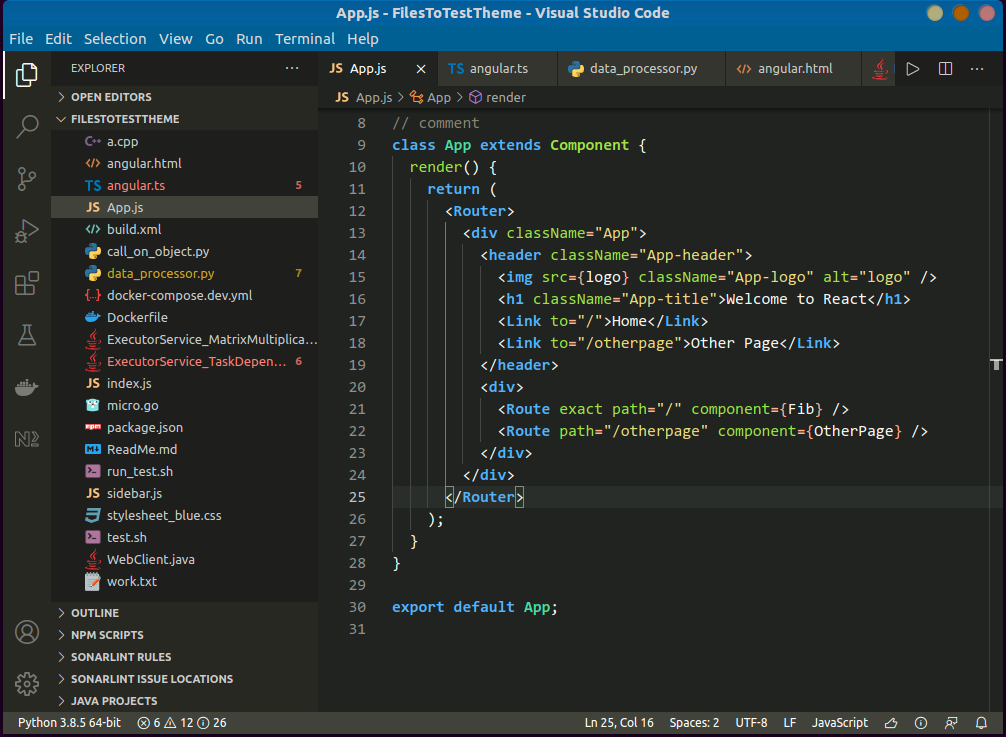The height and width of the screenshot is (737, 1006).
Task: Click the thumbs-up status bar icon
Action: (x=891, y=723)
